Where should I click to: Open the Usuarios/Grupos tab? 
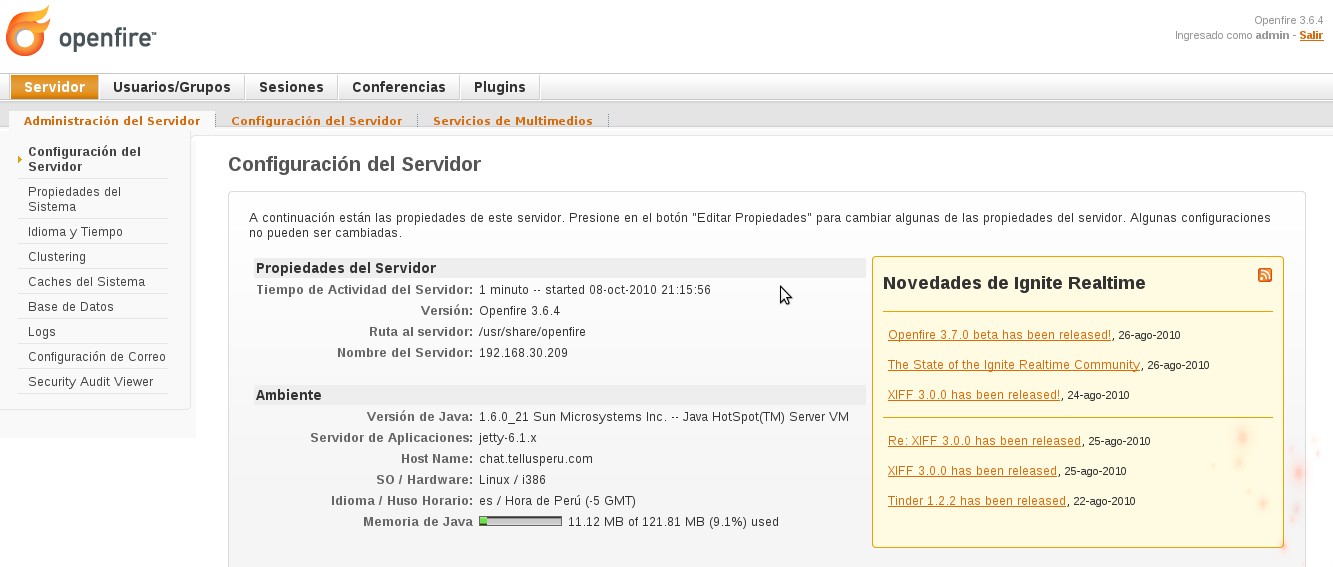pyautogui.click(x=172, y=87)
